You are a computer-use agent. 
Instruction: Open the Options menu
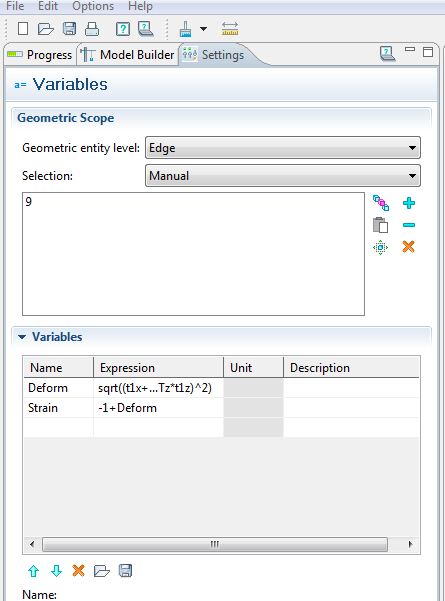coord(93,6)
